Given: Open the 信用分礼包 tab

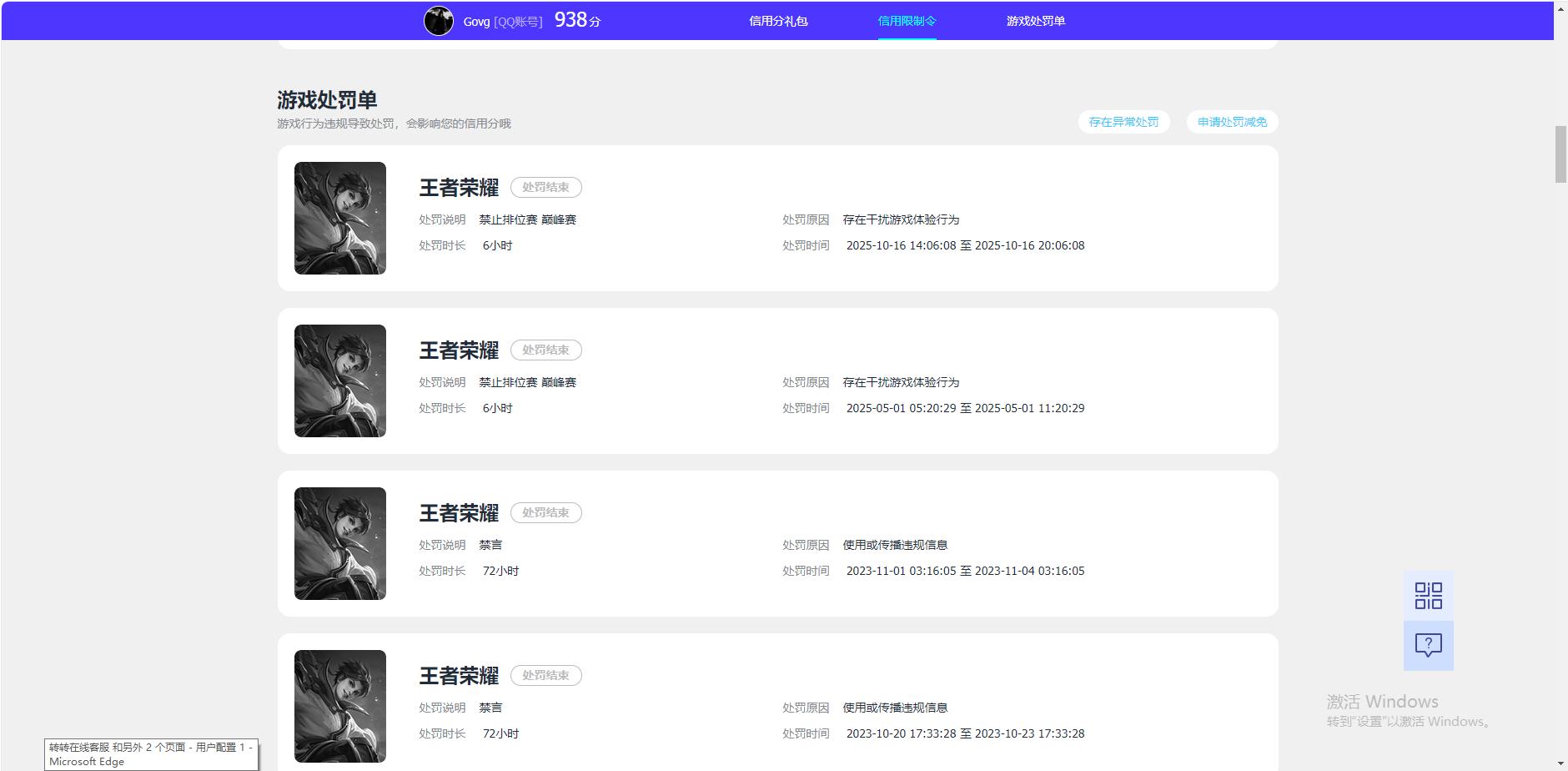Looking at the screenshot, I should [777, 21].
